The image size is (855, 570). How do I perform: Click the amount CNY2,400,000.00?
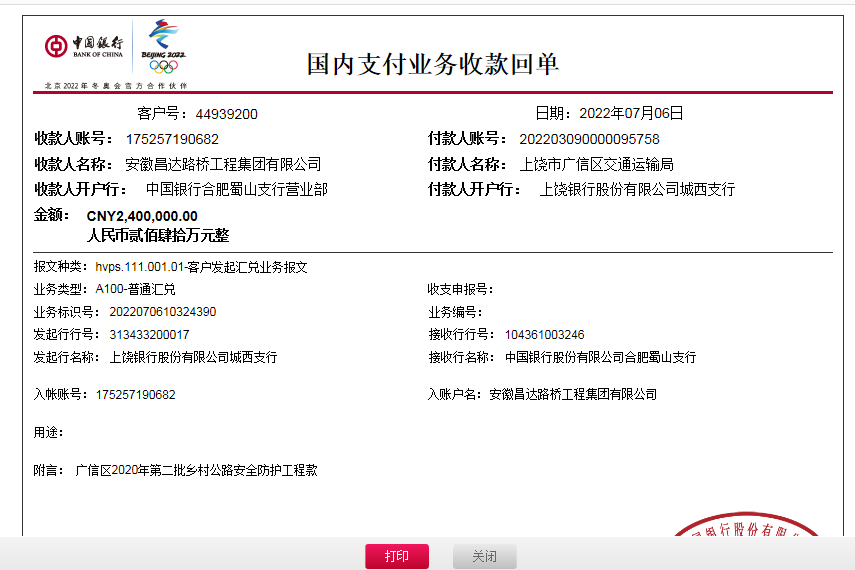142,215
